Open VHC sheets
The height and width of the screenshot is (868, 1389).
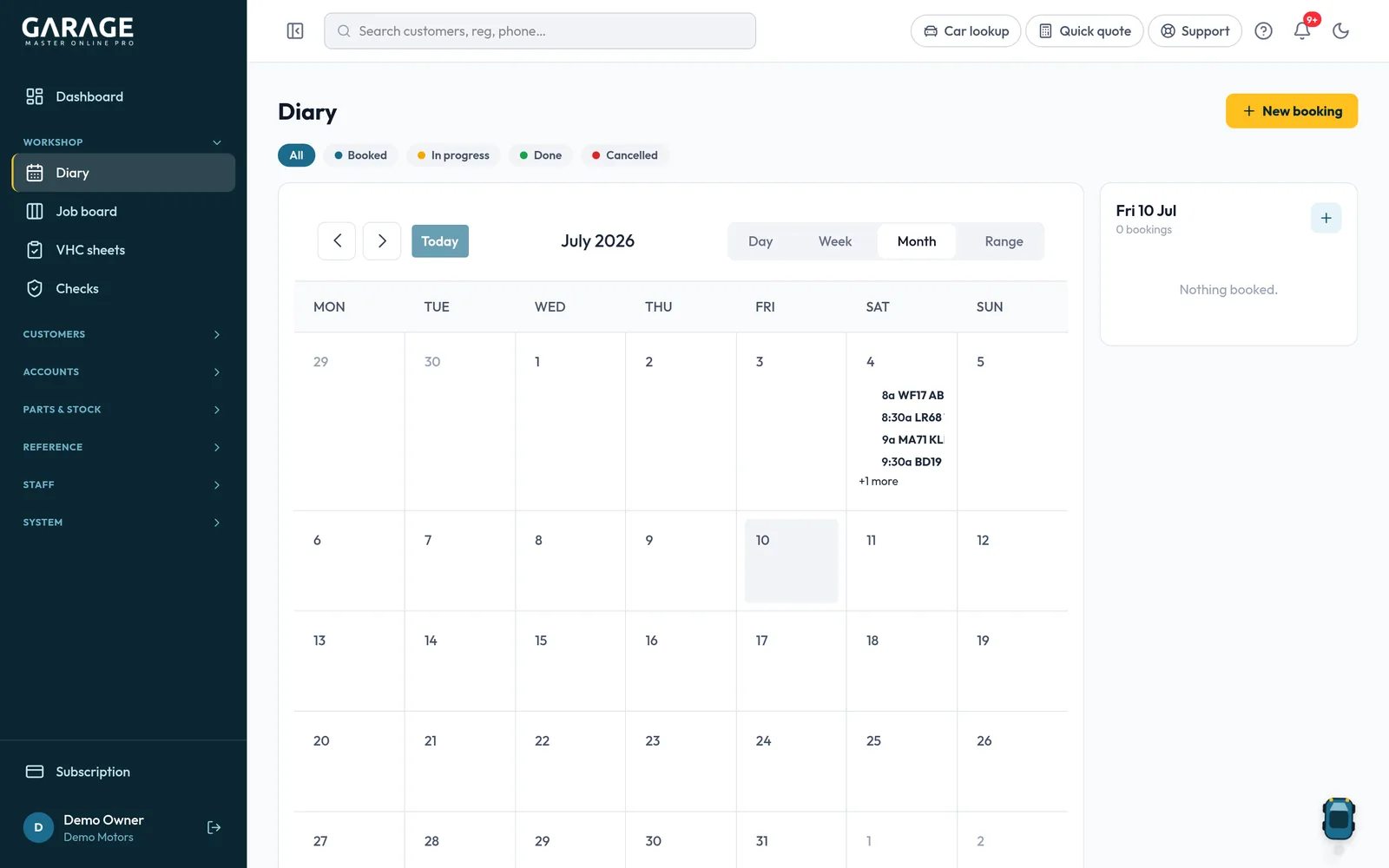click(123, 250)
